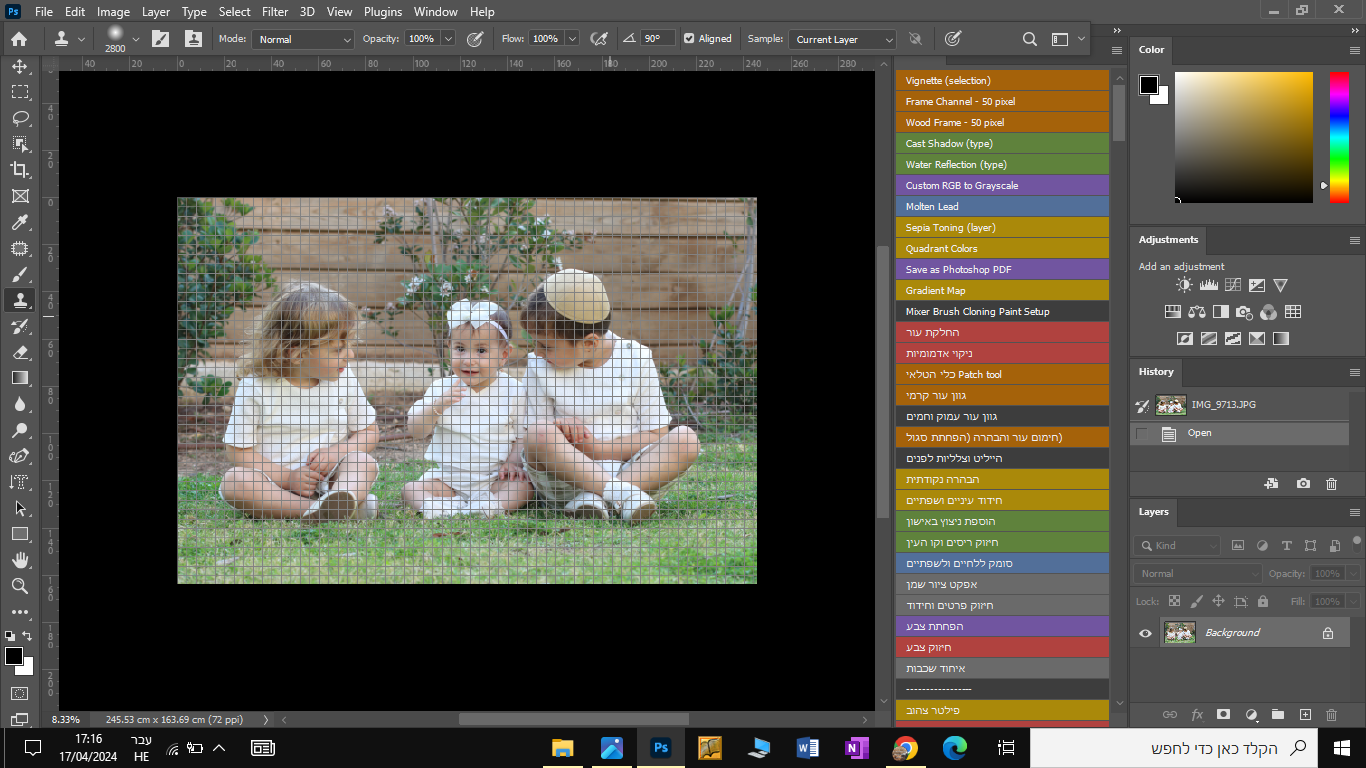The height and width of the screenshot is (768, 1366).
Task: Select the Zoom tool
Action: coord(19,586)
